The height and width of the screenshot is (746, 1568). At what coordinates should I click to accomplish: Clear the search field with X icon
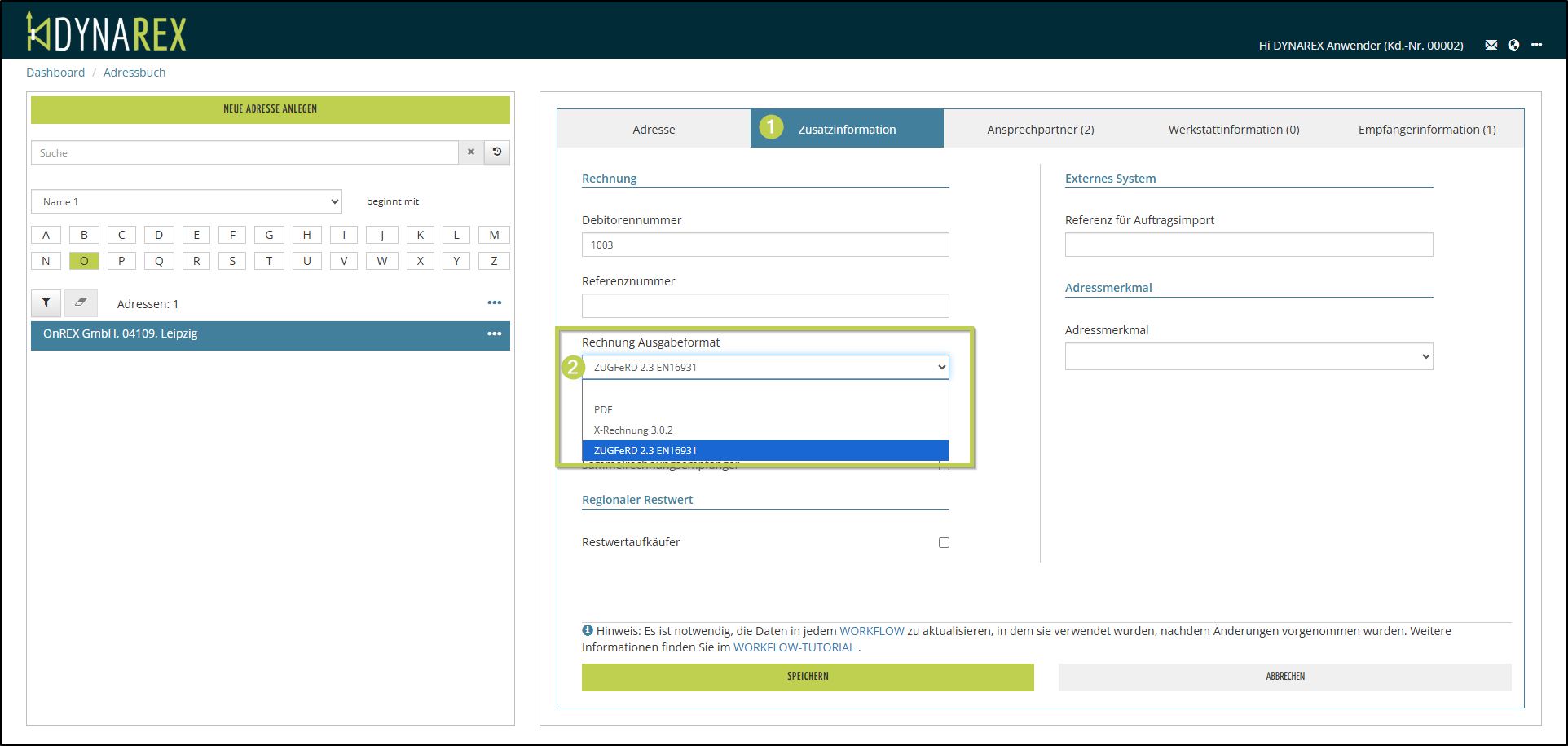(470, 152)
